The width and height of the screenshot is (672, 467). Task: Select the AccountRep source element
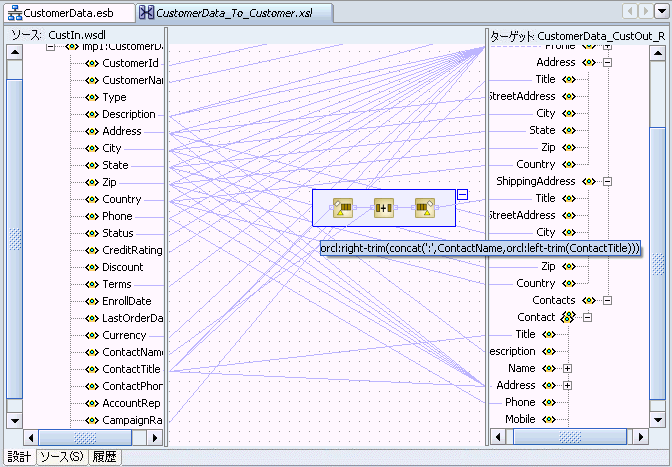point(131,403)
